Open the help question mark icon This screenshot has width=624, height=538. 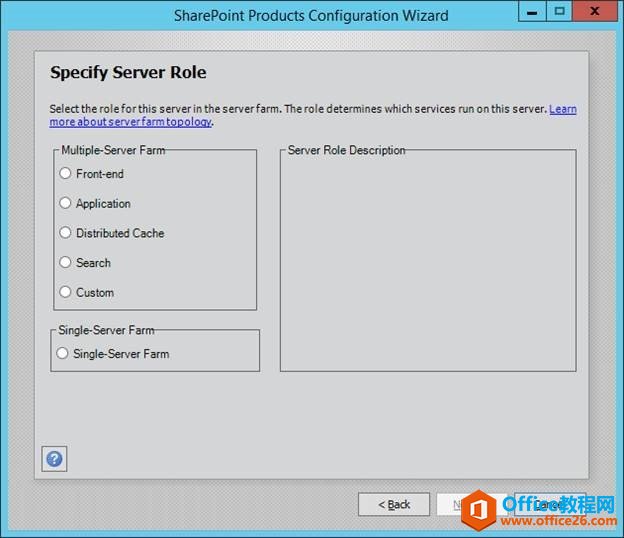click(x=54, y=459)
